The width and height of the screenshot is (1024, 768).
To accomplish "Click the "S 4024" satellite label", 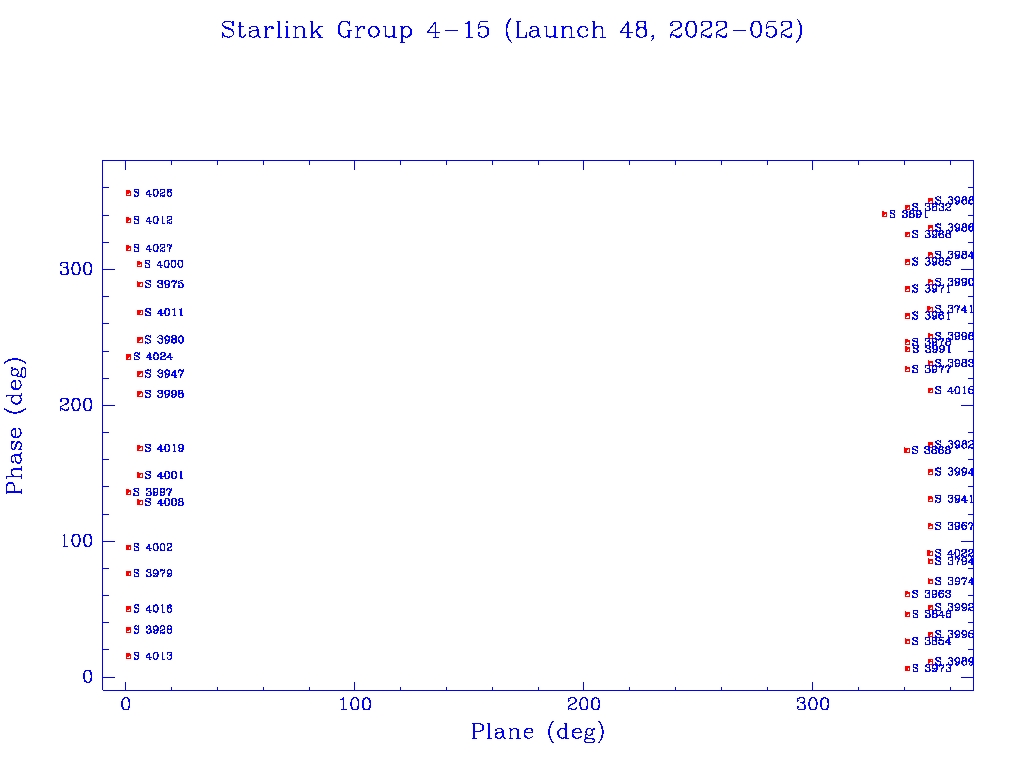I will [153, 357].
